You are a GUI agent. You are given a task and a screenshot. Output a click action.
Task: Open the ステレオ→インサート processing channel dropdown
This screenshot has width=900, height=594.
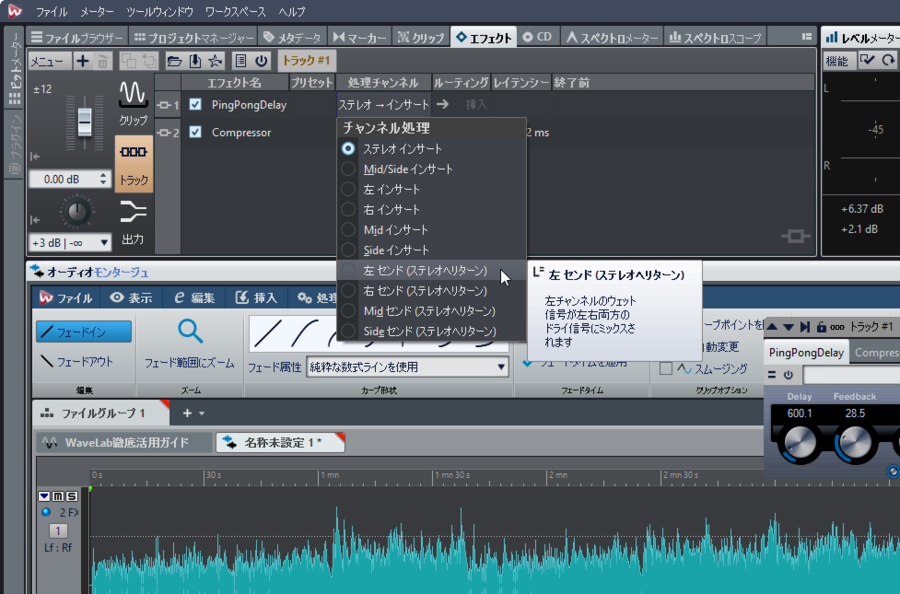(383, 104)
